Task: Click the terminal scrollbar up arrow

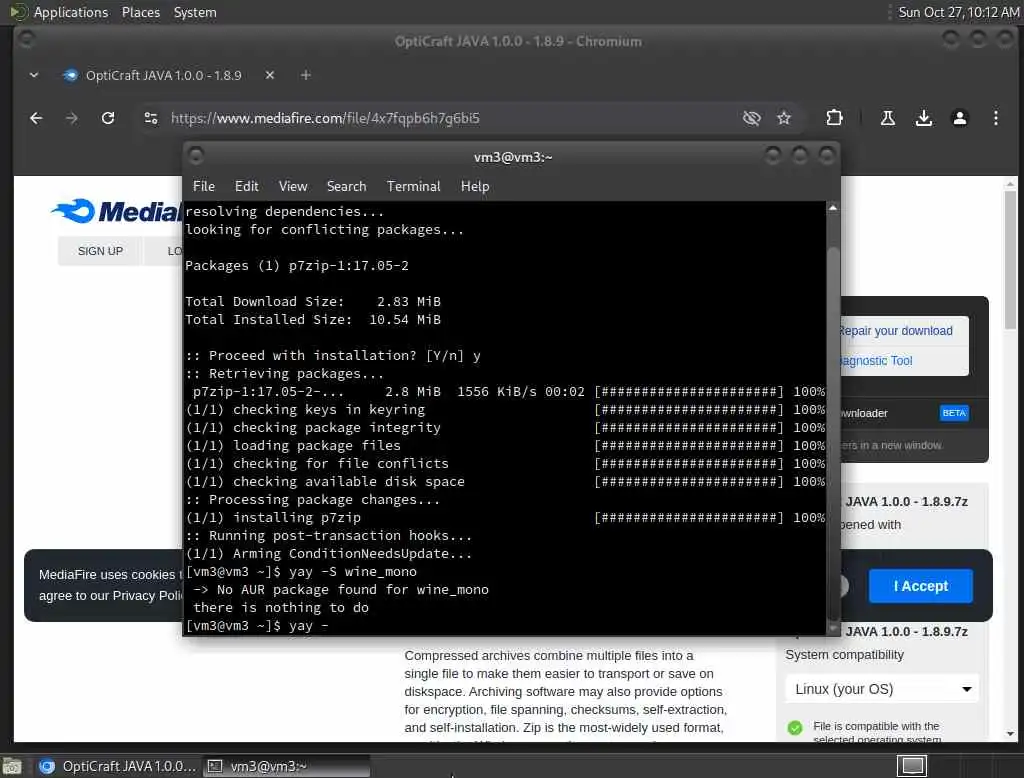Action: click(x=833, y=208)
